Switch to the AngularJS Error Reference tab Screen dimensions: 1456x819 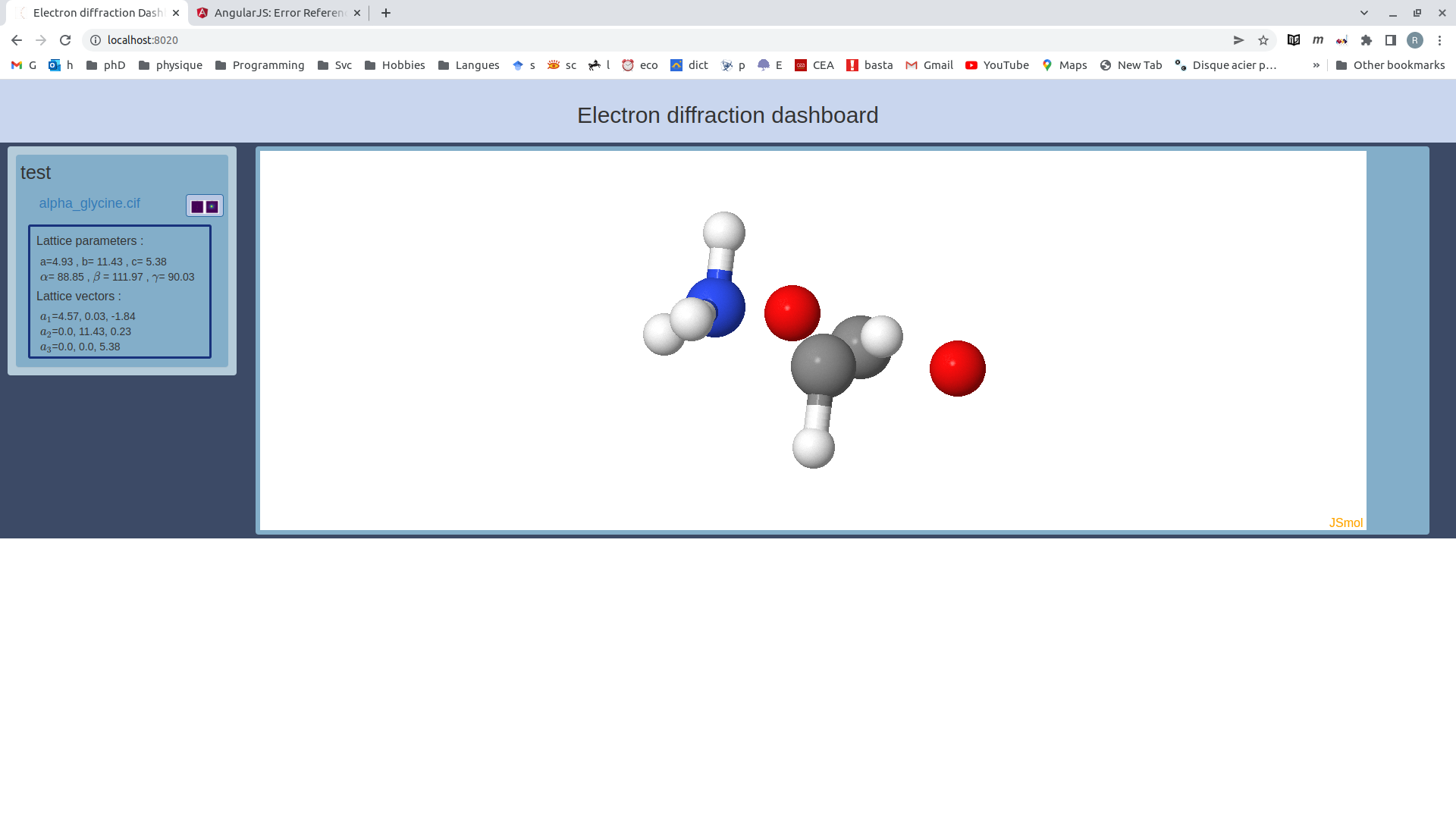[x=279, y=13]
